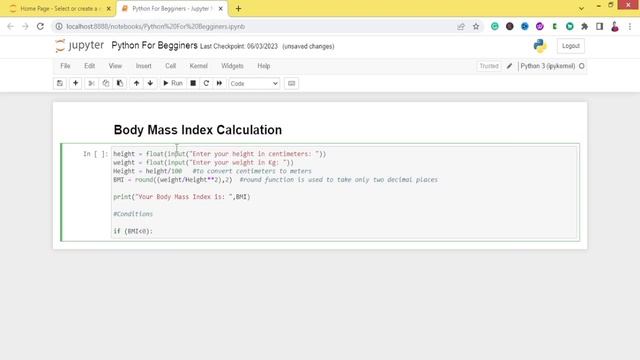Go back in browser history
Image resolution: width=640 pixels, height=360 pixels.
[x=11, y=27]
